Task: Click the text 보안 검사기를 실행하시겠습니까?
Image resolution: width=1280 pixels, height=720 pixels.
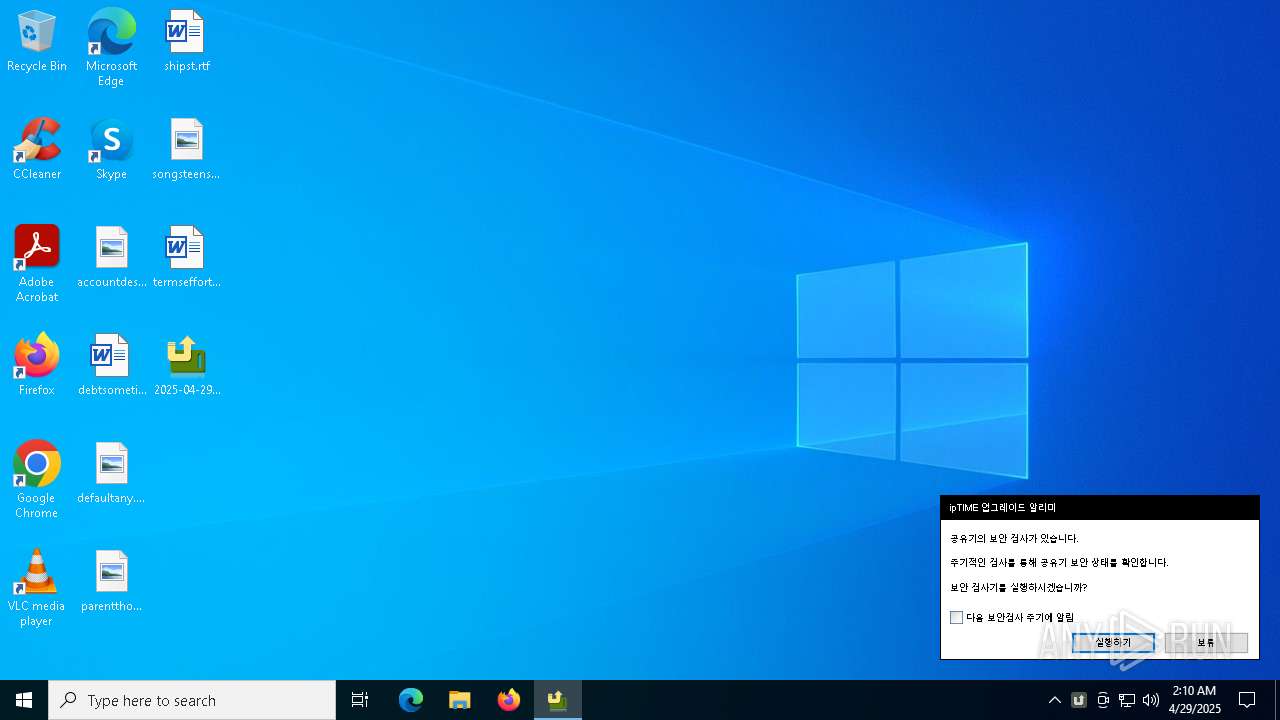Action: click(x=1018, y=588)
